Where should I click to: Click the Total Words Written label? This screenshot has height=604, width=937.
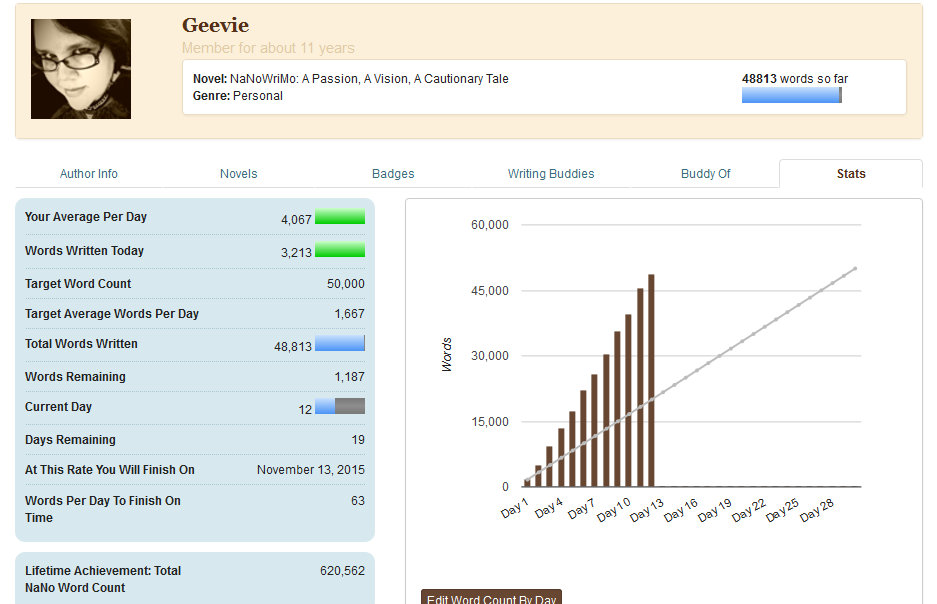[x=81, y=344]
